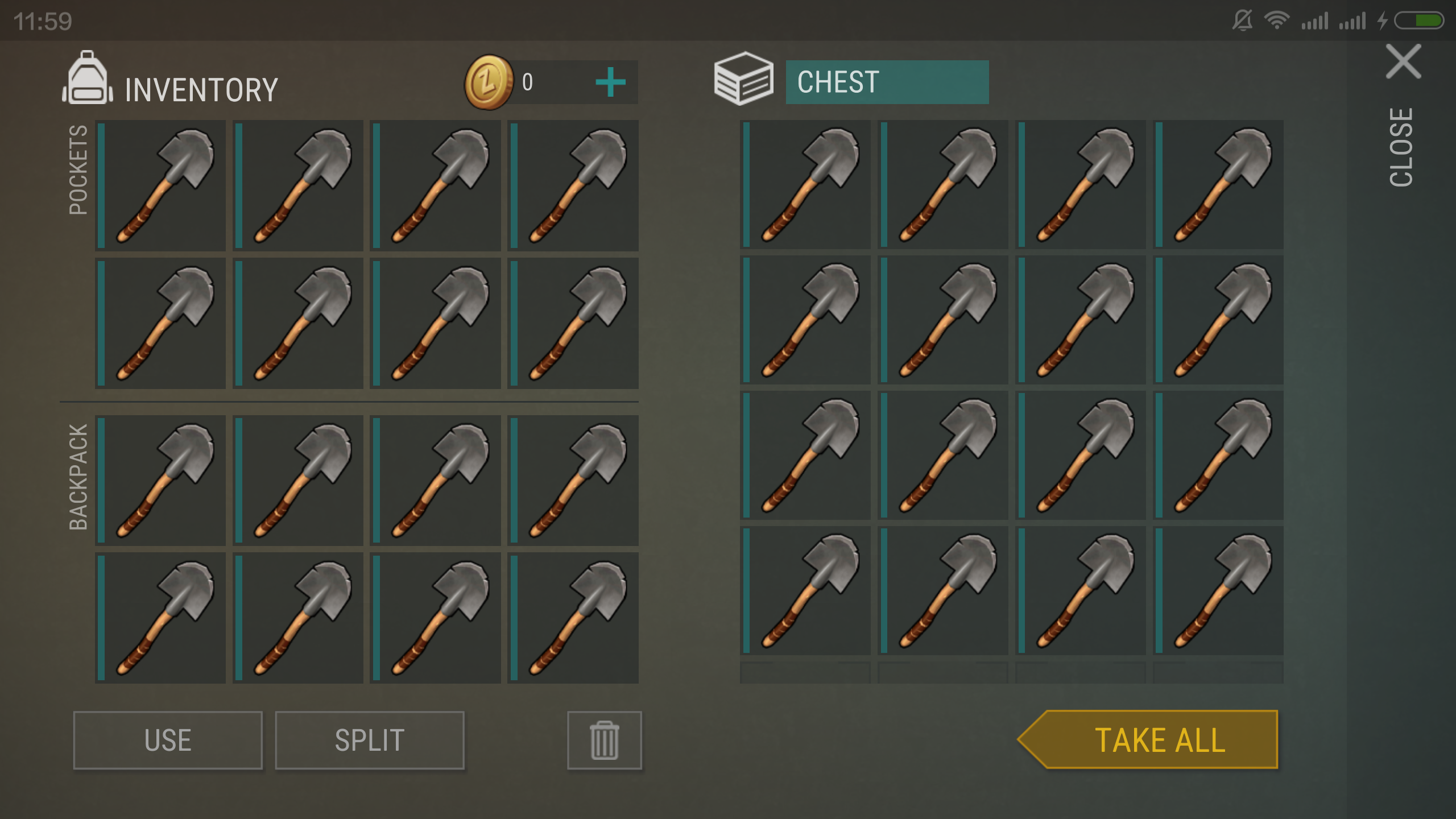This screenshot has height=819, width=1456.
Task: Click the SPLIT button
Action: pyautogui.click(x=370, y=740)
